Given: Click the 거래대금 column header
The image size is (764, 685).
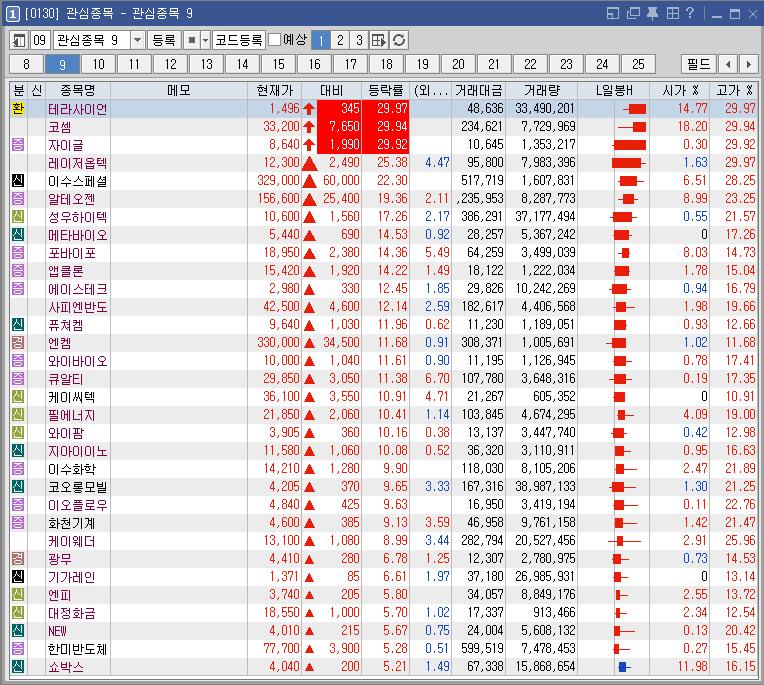Looking at the screenshot, I should (x=478, y=91).
